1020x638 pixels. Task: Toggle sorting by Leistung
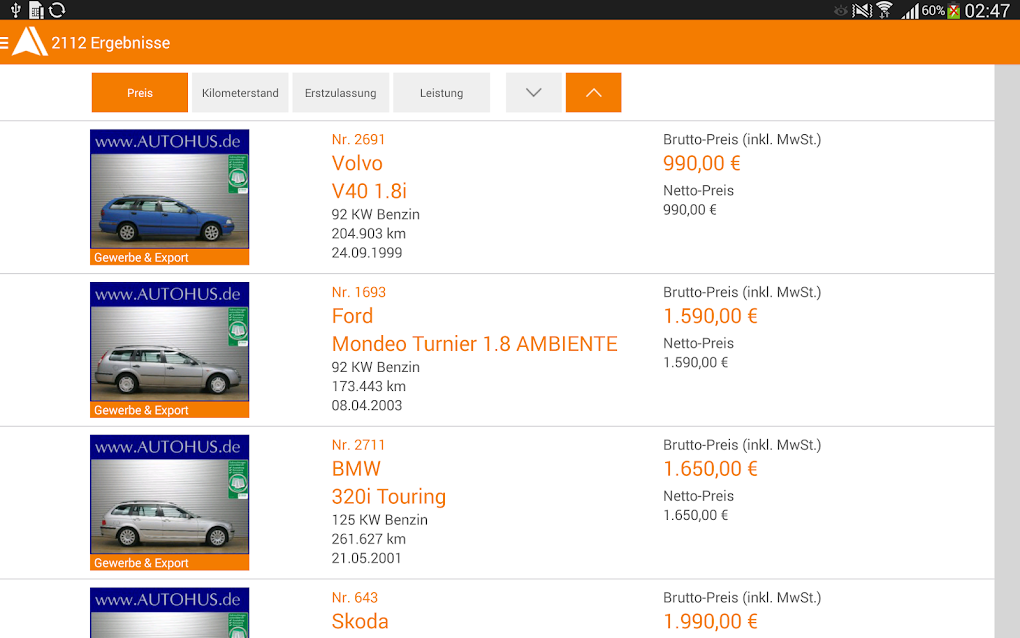(x=441, y=92)
